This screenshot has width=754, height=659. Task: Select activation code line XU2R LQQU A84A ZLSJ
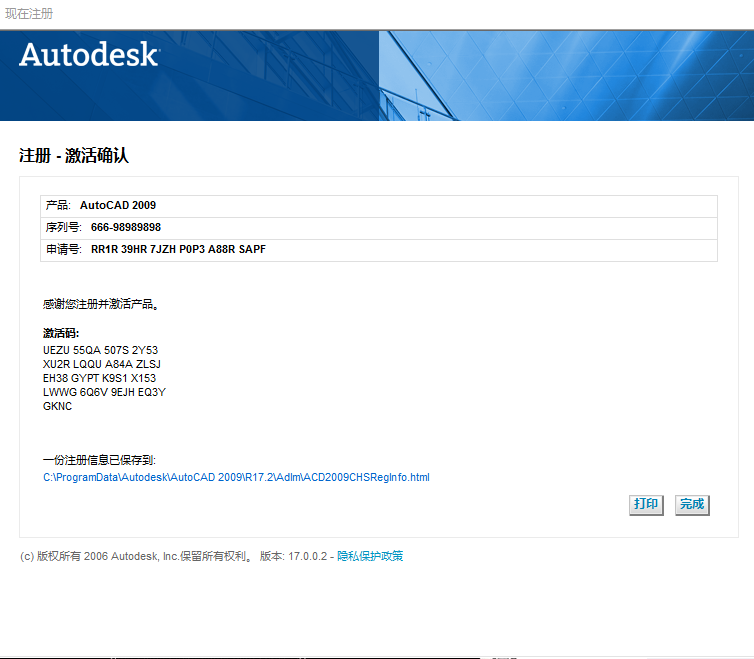[x=102, y=364]
